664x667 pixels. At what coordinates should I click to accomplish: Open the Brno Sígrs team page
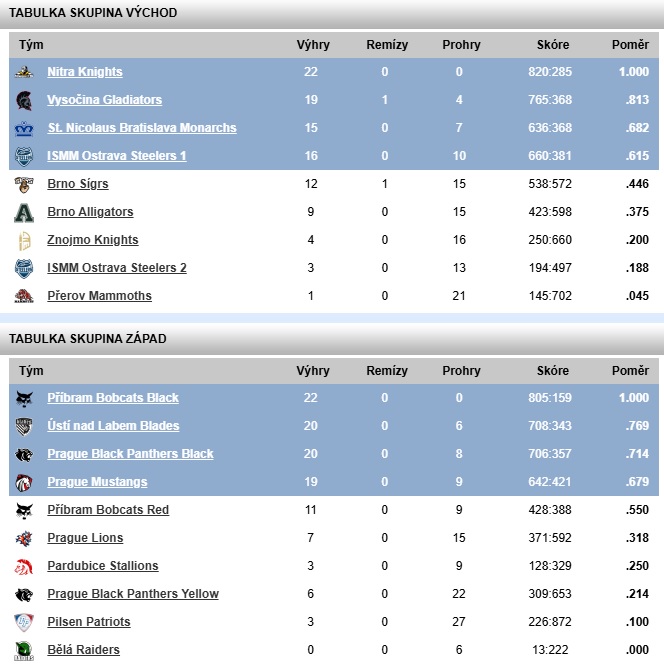pos(78,184)
